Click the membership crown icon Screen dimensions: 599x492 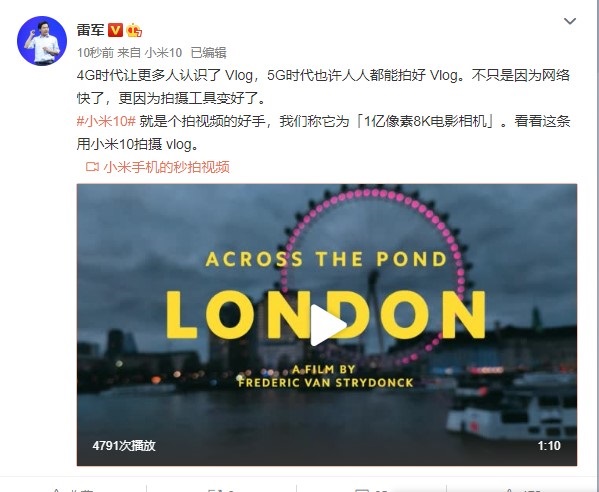tap(134, 30)
